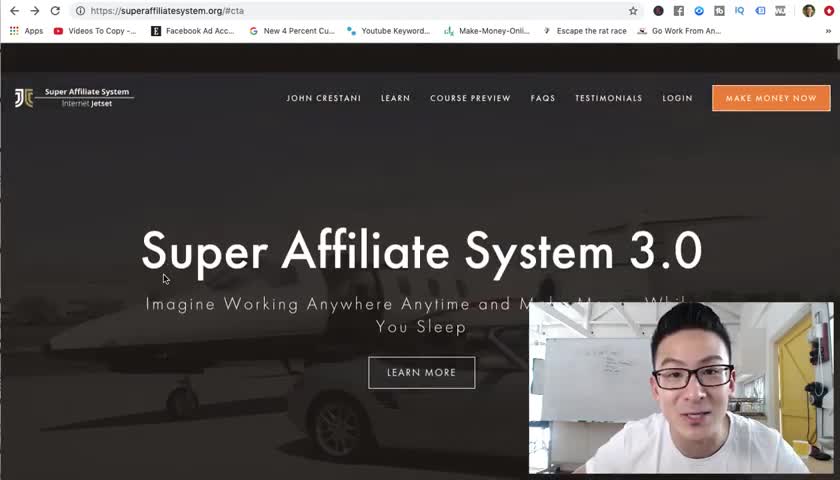Open the Chrome profile avatar

808,11
